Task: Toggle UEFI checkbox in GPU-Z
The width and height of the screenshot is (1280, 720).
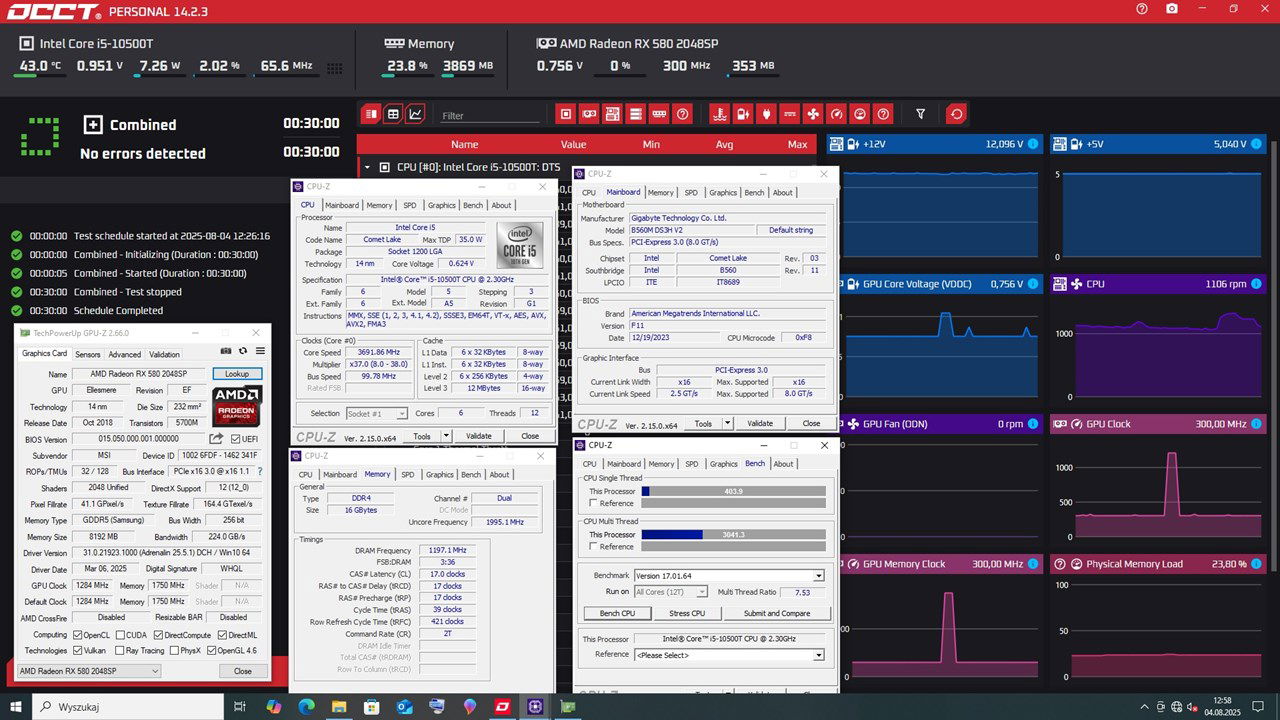Action: (x=236, y=439)
